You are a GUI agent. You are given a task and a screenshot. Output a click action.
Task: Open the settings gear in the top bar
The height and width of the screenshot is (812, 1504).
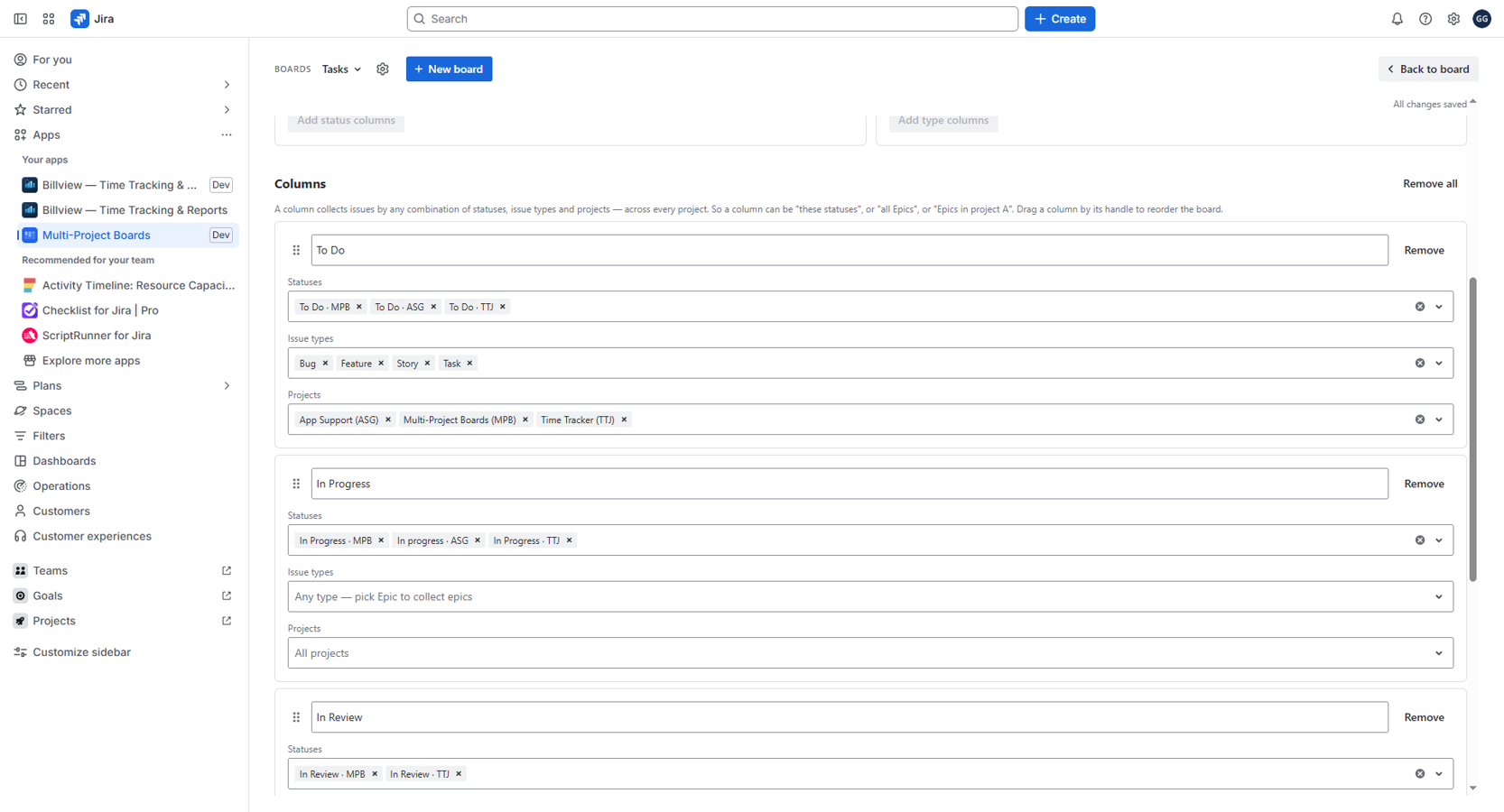(x=1453, y=19)
